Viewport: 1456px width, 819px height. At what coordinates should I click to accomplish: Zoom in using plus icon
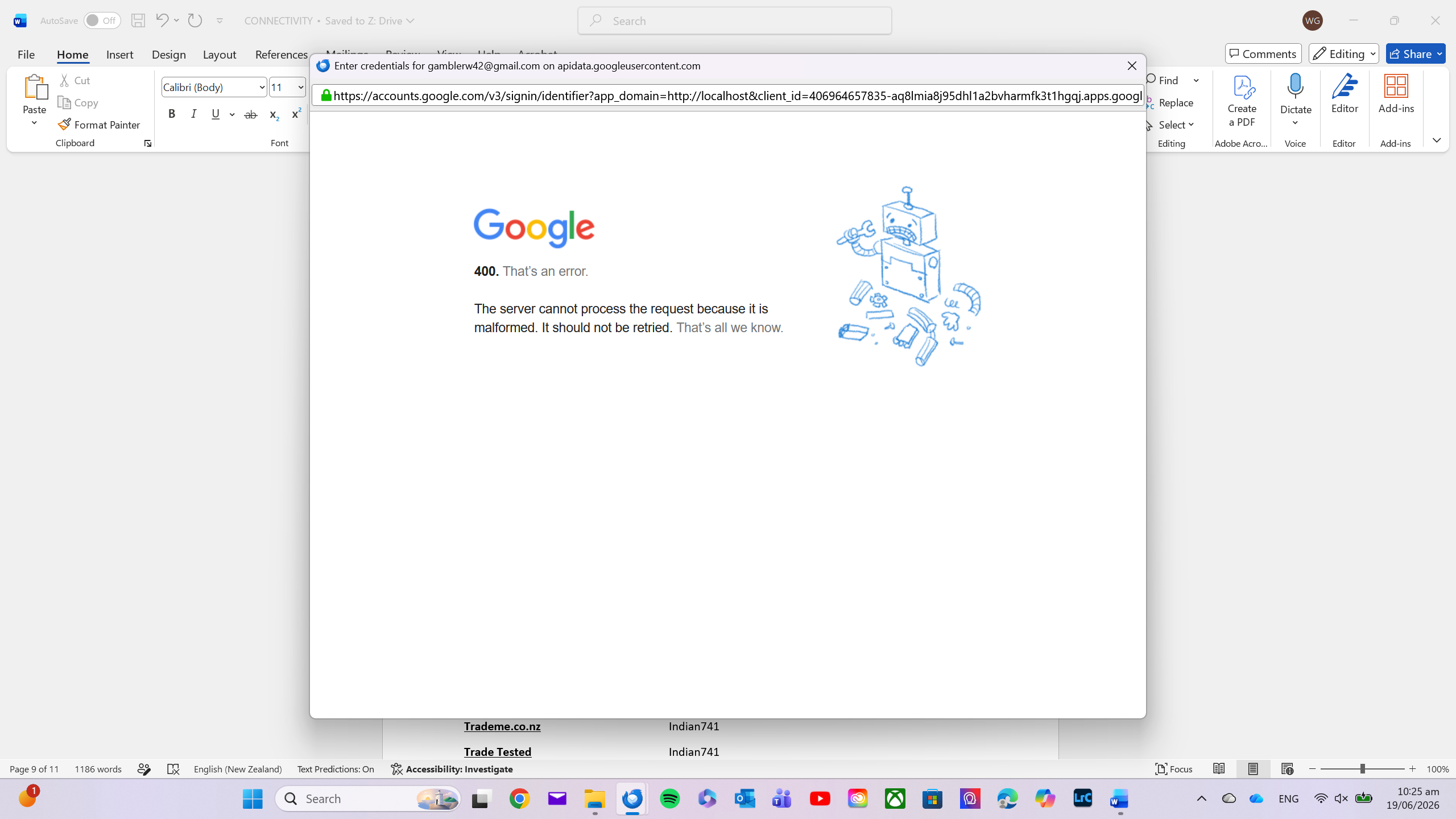click(x=1412, y=769)
